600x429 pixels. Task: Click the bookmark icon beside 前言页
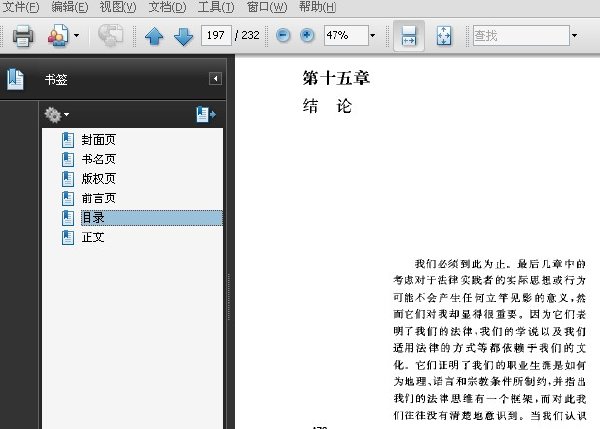coord(68,198)
